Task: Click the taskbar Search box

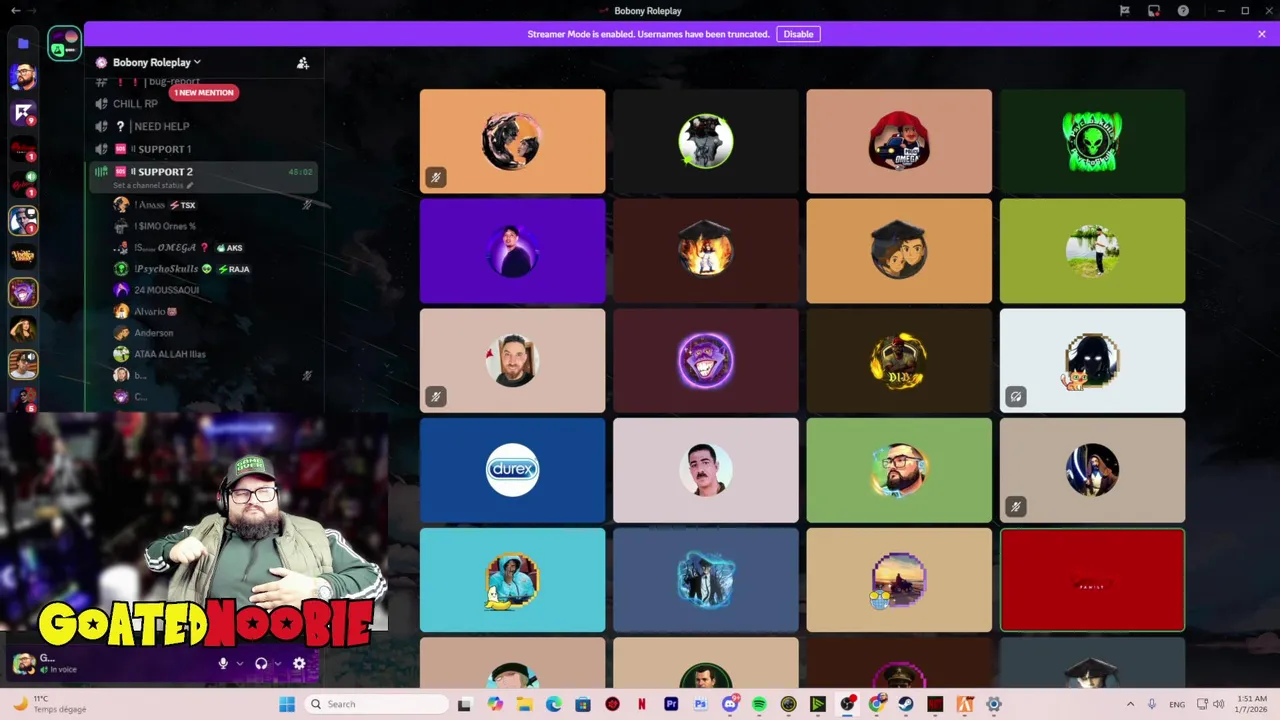Action: (376, 704)
